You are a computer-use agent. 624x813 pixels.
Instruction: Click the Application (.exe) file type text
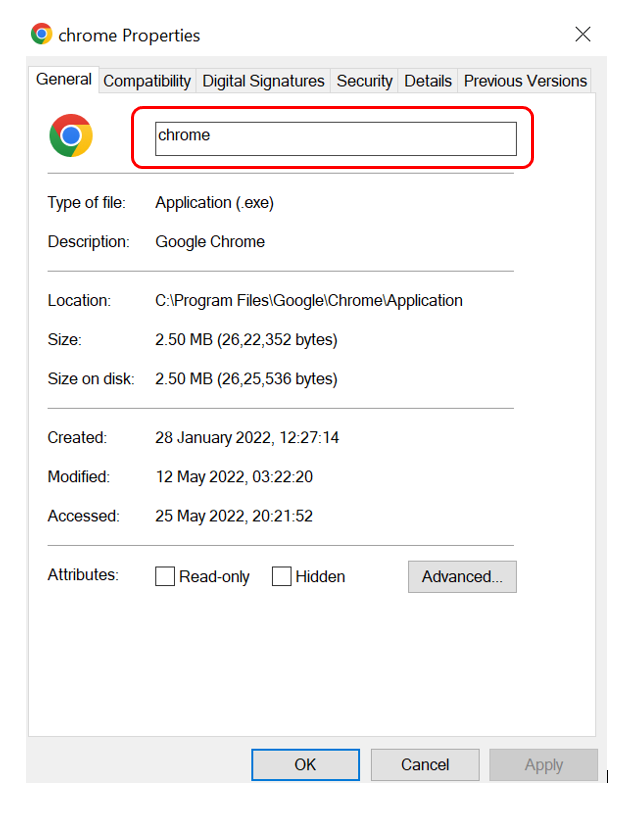(214, 203)
